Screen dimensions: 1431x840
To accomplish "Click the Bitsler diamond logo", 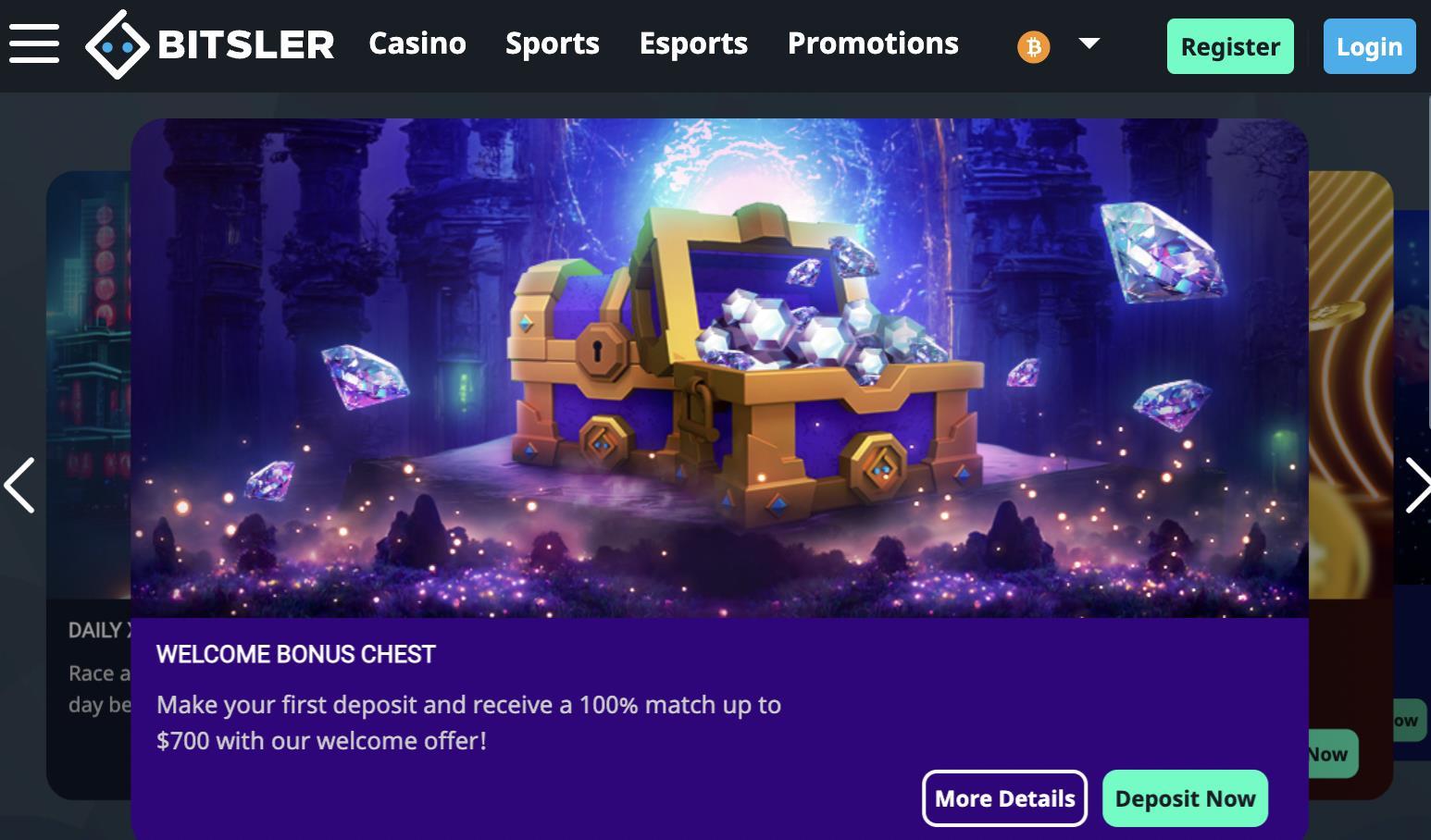I will (x=117, y=44).
